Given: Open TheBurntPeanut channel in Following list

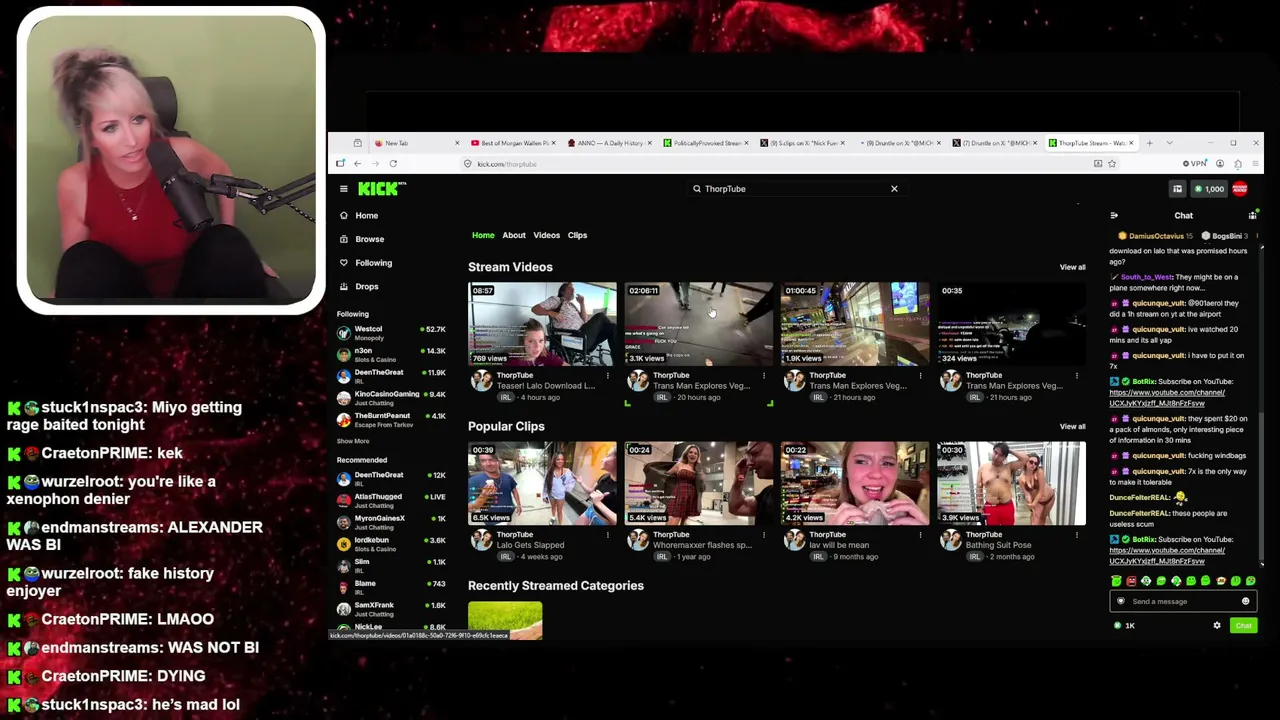Looking at the screenshot, I should pos(391,420).
